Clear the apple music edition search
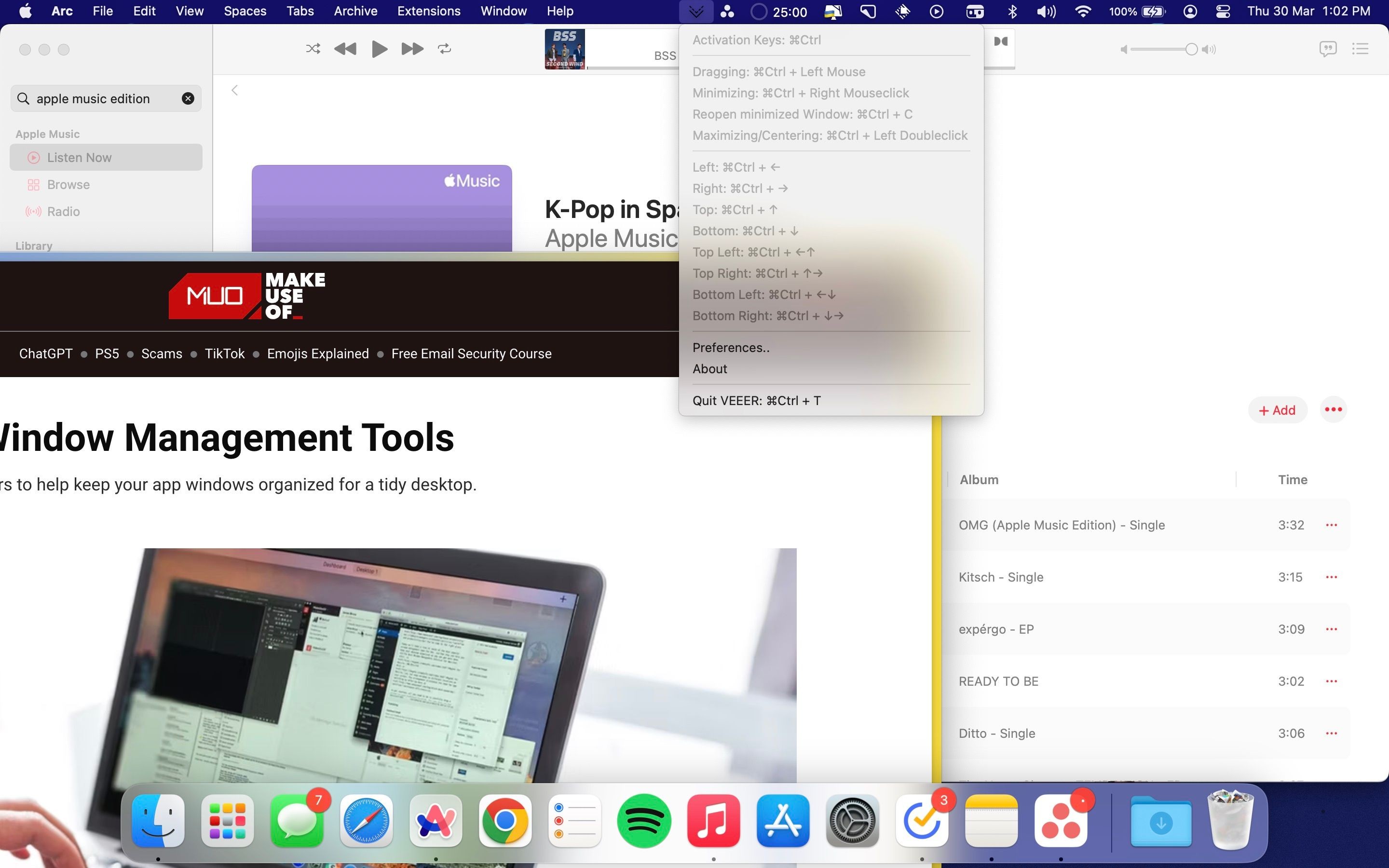This screenshot has height=868, width=1389. pos(188,99)
